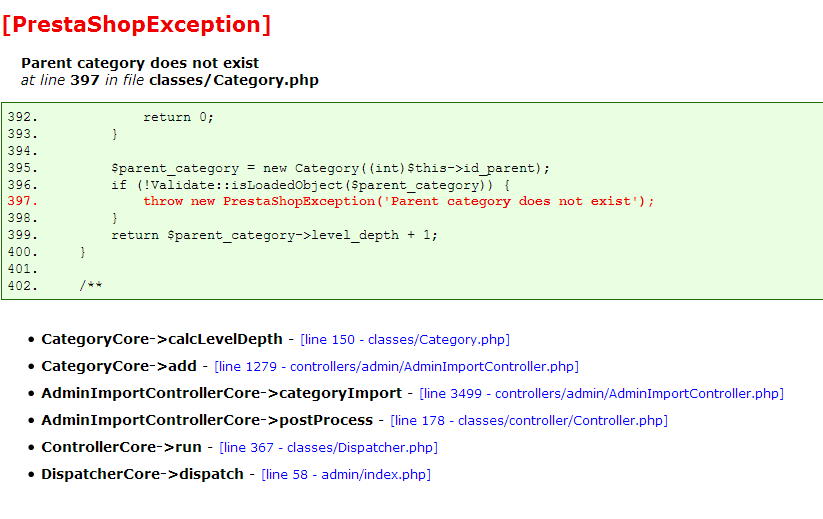Open the line 58 admin/index.php link
823x519 pixels.
click(346, 474)
